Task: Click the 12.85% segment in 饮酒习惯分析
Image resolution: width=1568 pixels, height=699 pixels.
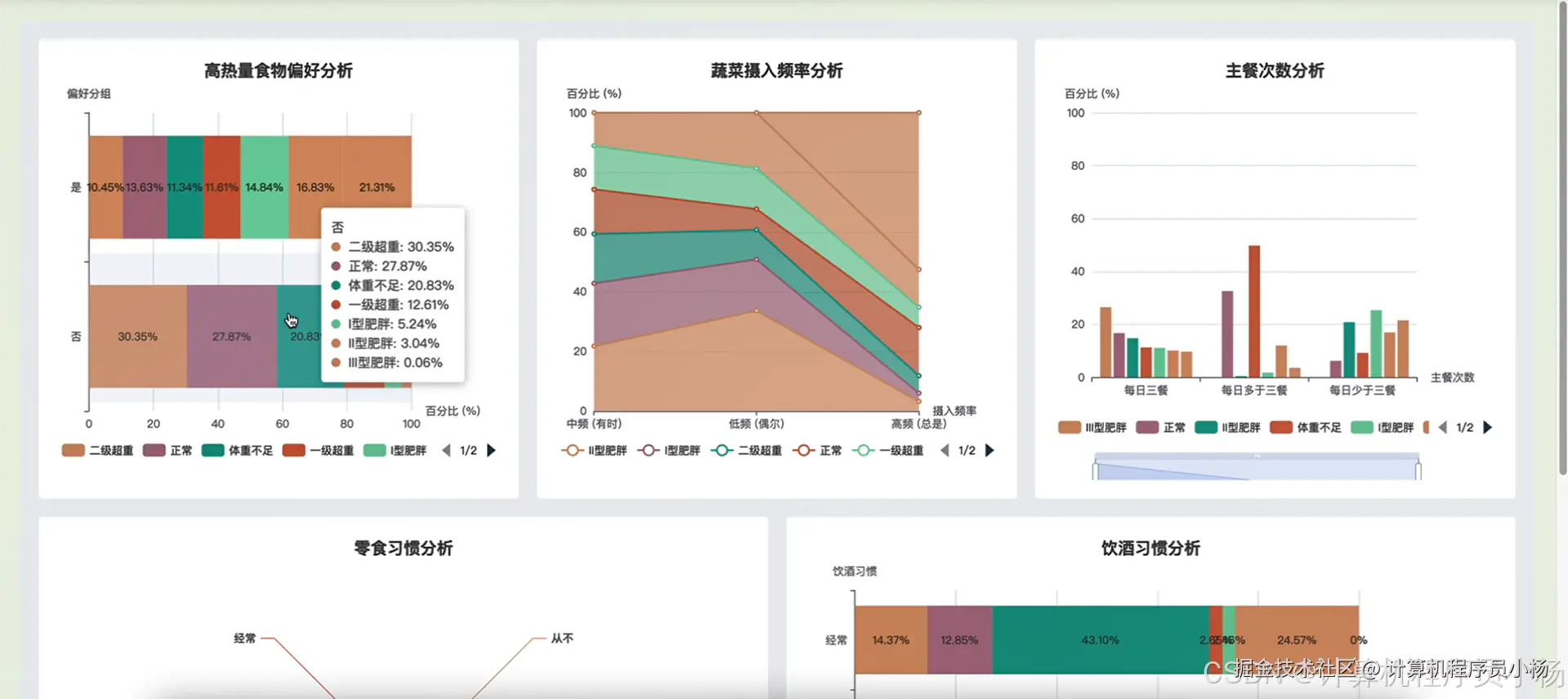Action: click(960, 640)
